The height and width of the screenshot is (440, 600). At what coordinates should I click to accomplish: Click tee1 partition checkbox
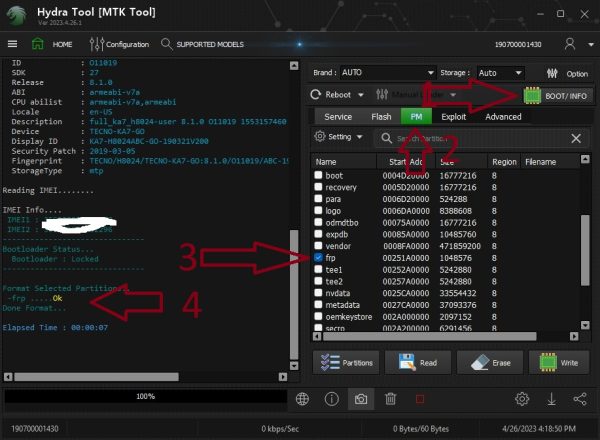point(318,269)
